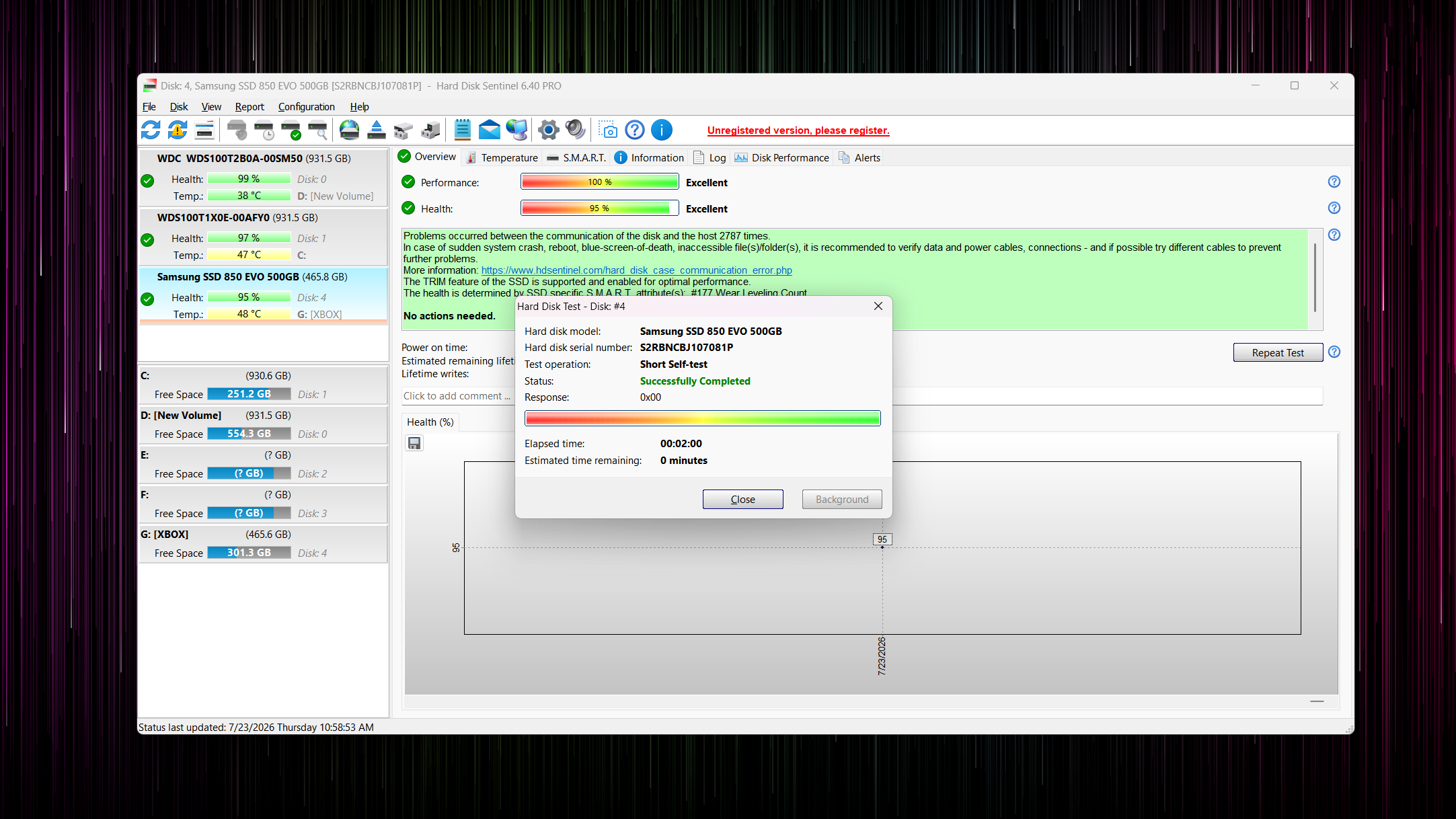Click the blue eject disk toolbar icon
This screenshot has height=819, width=1456.
(x=377, y=130)
